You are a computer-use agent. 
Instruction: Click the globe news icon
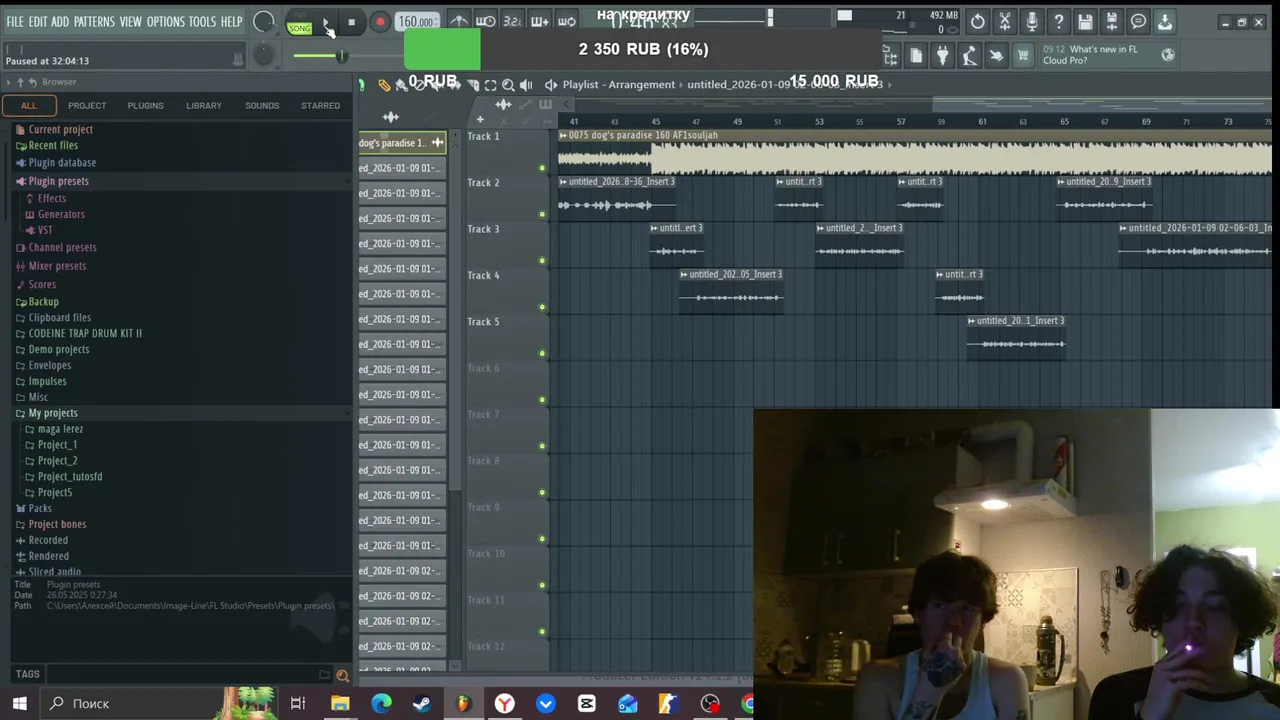pos(1168,55)
